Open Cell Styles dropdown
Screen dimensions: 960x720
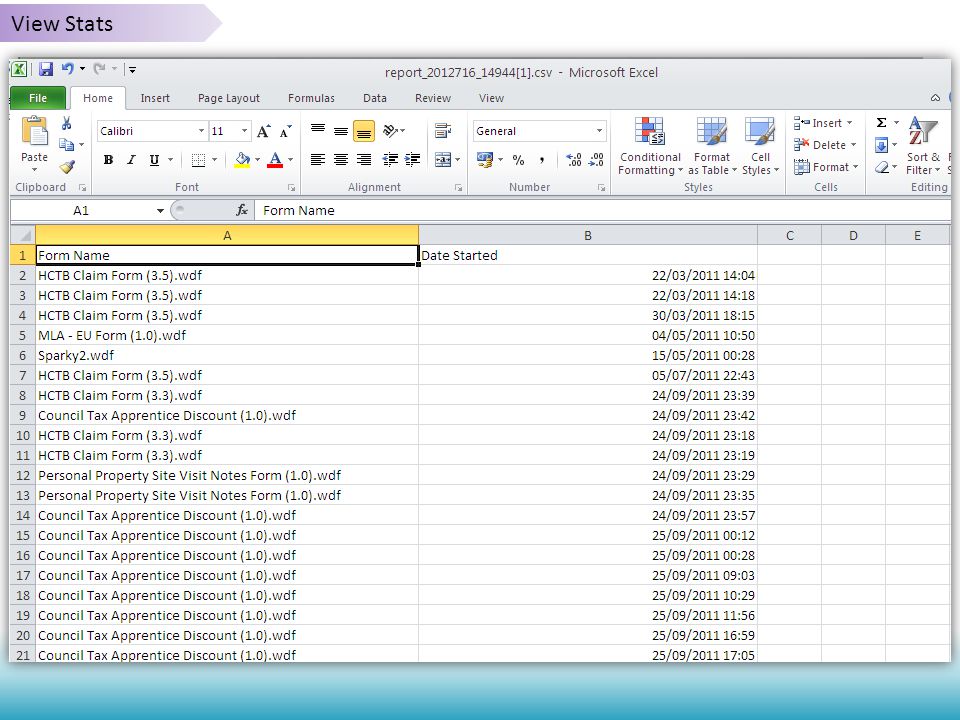(760, 147)
